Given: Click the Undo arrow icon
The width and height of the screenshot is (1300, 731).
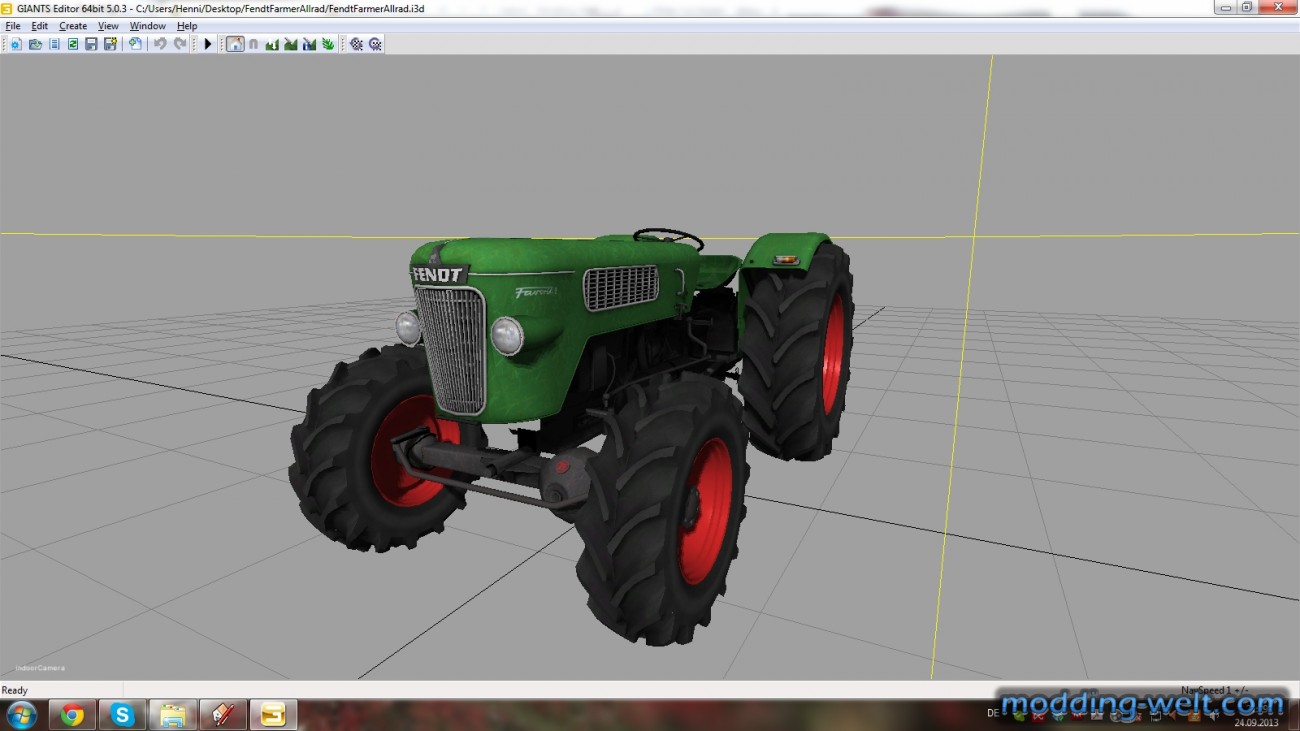Looking at the screenshot, I should pyautogui.click(x=160, y=44).
